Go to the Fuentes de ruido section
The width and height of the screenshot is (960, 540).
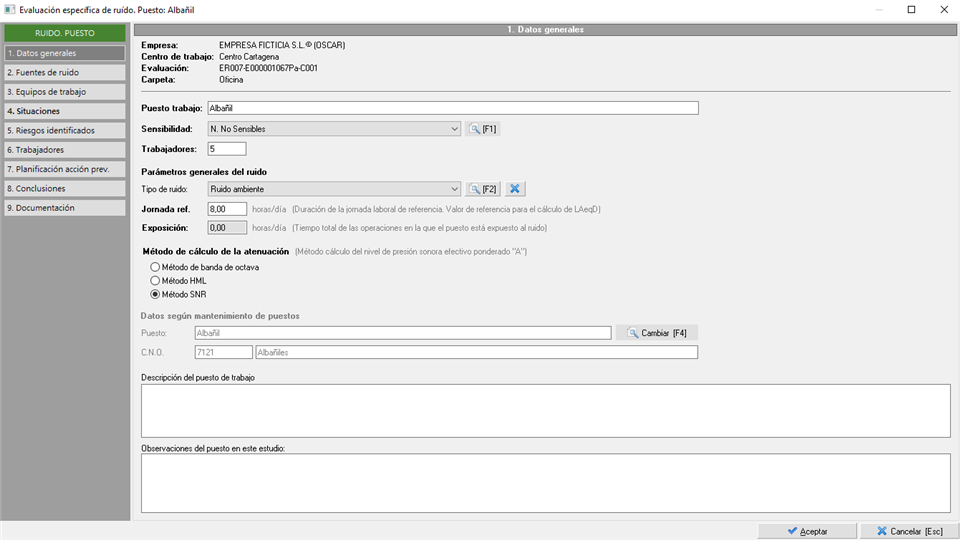(x=65, y=72)
